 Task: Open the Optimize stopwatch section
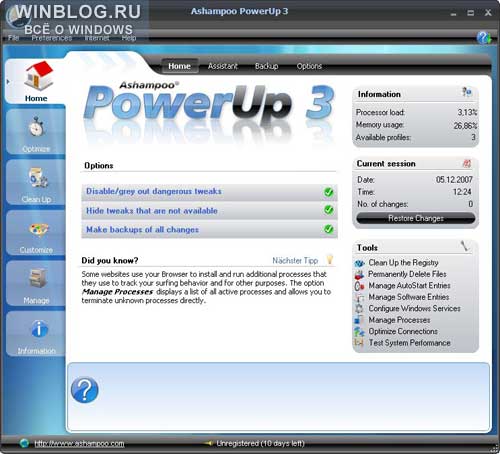(36, 132)
